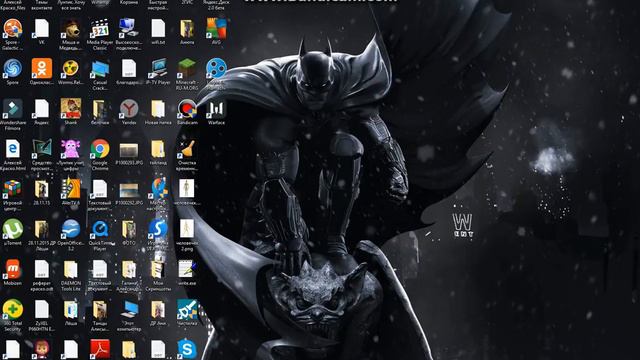Launch AlterTV shortcut icon
The height and width of the screenshot is (360, 640).
[x=71, y=189]
